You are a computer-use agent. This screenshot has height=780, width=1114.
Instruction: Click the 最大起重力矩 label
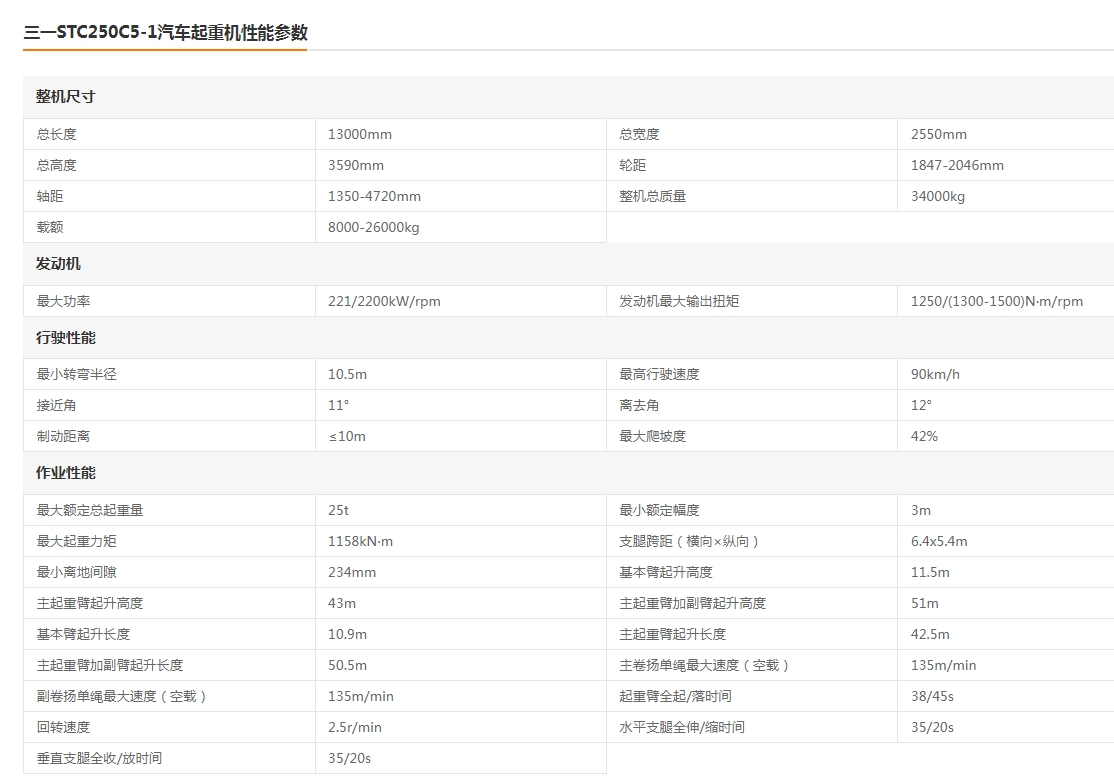click(77, 541)
